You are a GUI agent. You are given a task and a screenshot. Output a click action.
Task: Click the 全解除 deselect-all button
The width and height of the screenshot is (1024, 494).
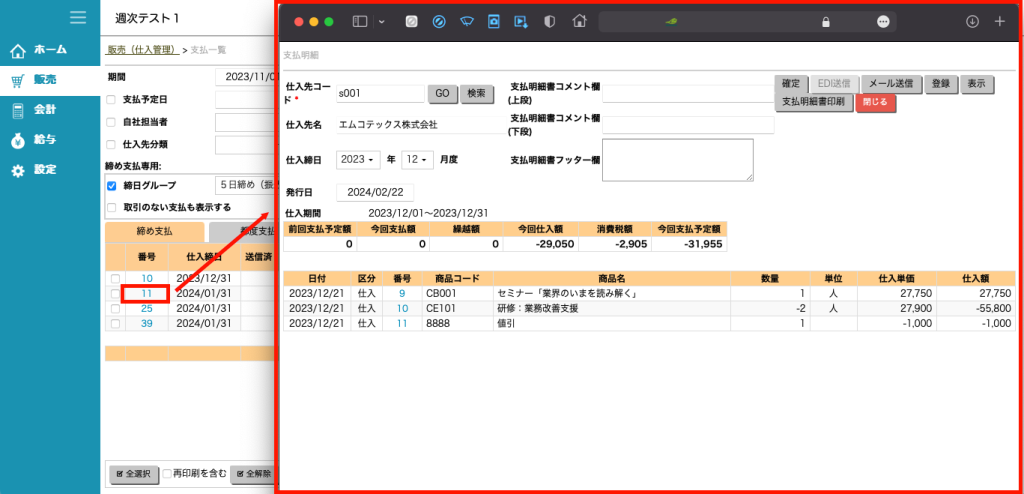[252, 474]
